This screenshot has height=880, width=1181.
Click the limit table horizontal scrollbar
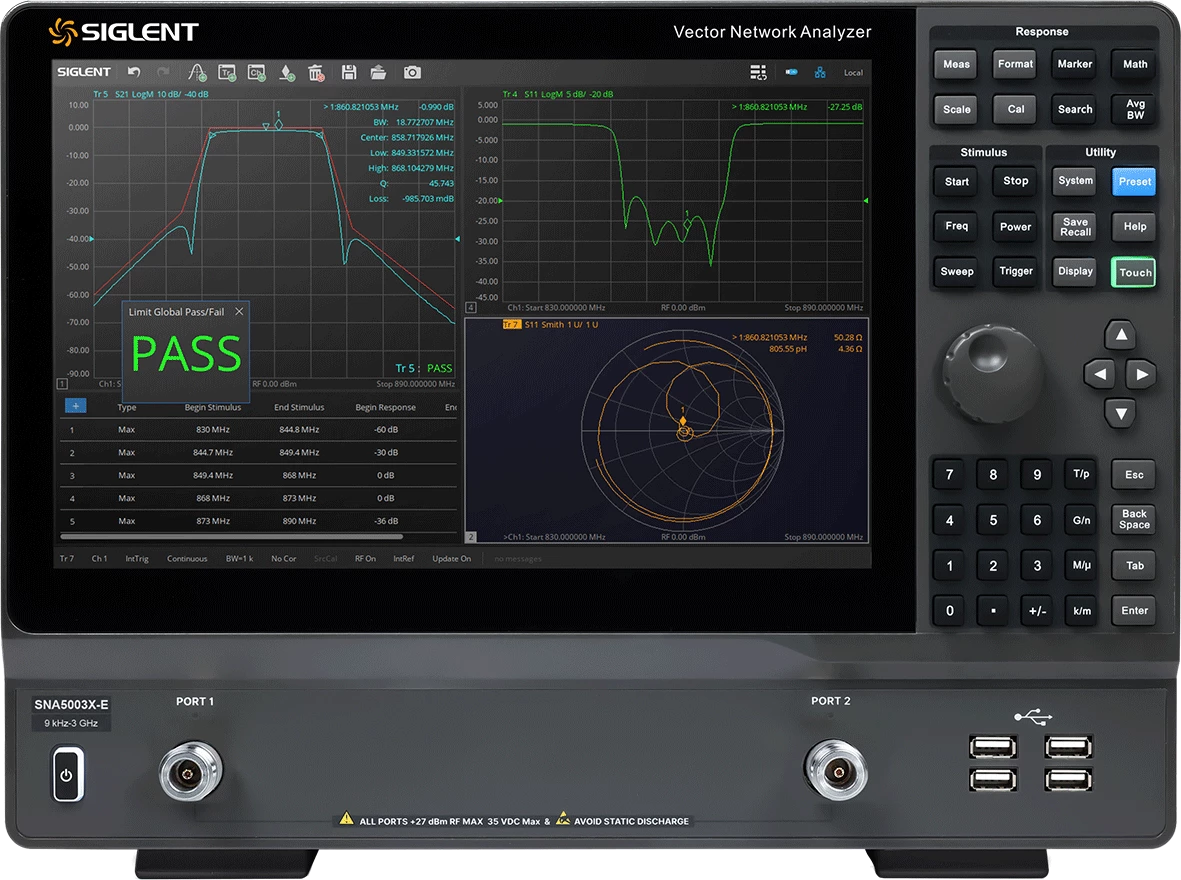[x=230, y=536]
